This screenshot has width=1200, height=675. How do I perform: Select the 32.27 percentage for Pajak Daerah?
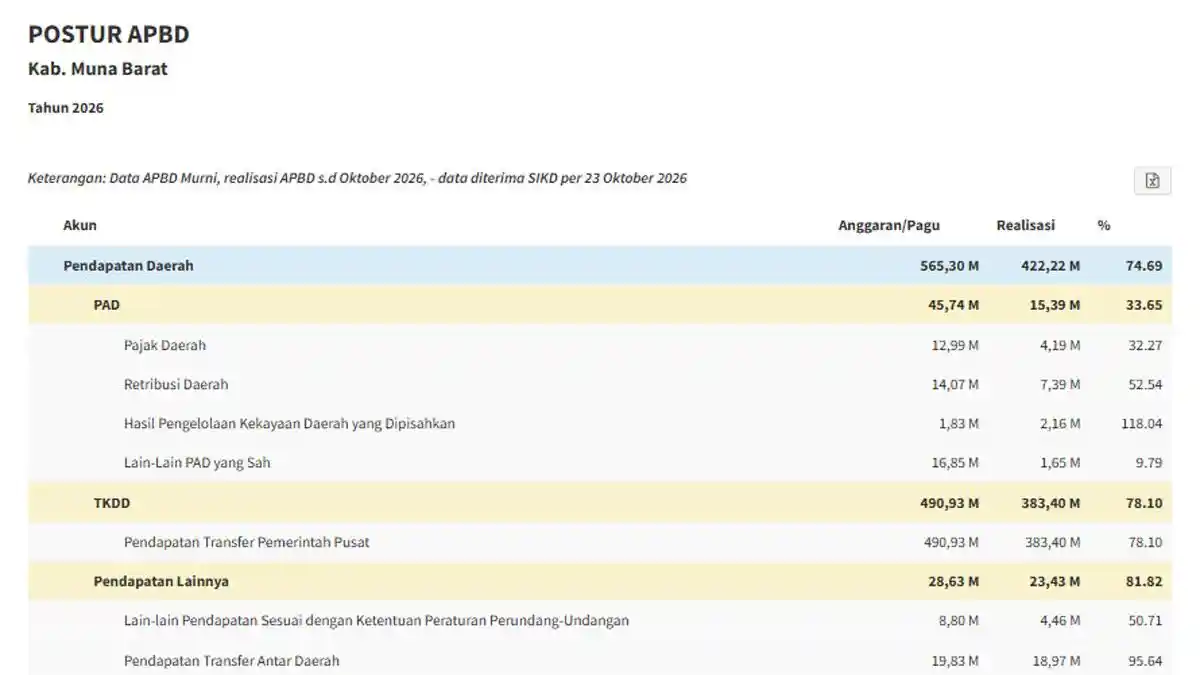click(1145, 345)
